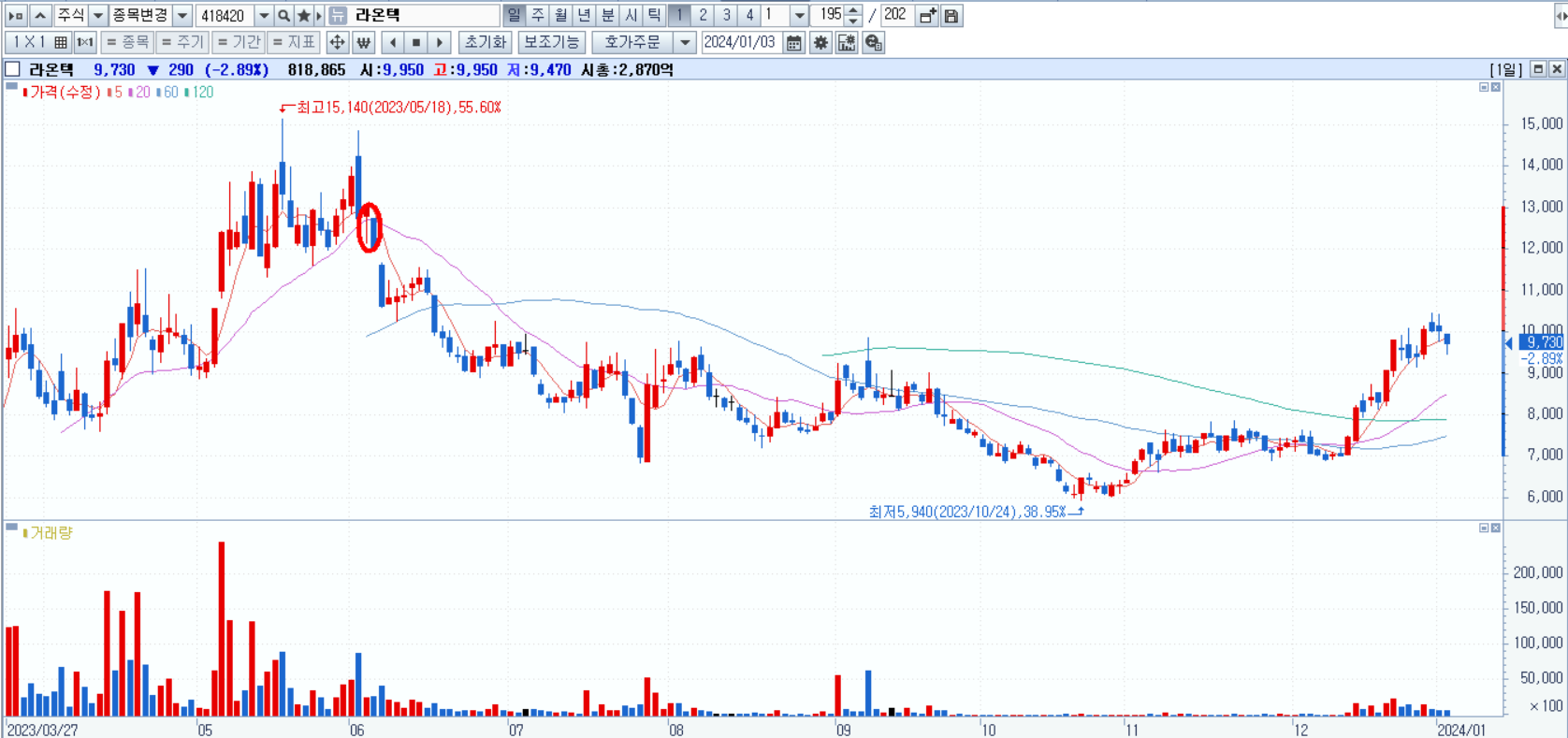Toggle the 종목 sync button
This screenshot has height=738, width=1568.
pos(127,42)
